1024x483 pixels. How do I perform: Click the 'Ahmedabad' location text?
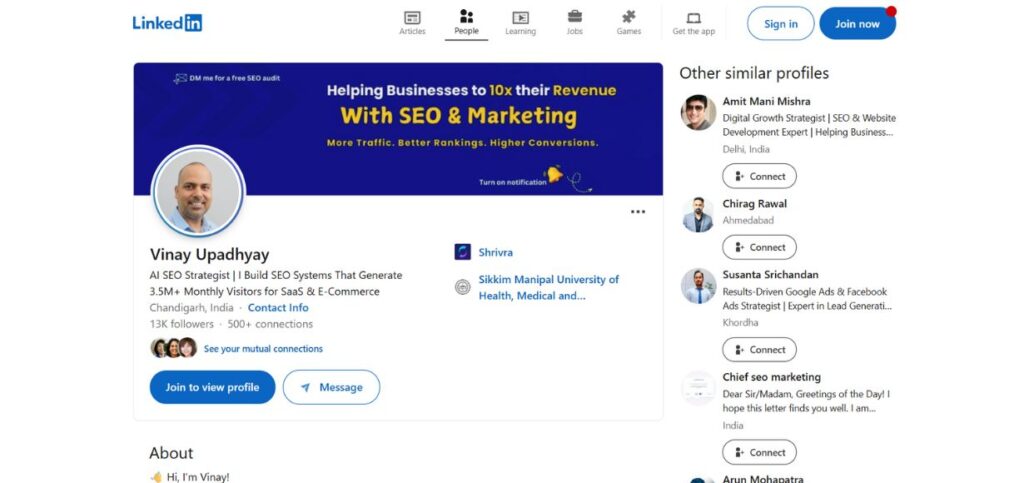pyautogui.click(x=748, y=221)
